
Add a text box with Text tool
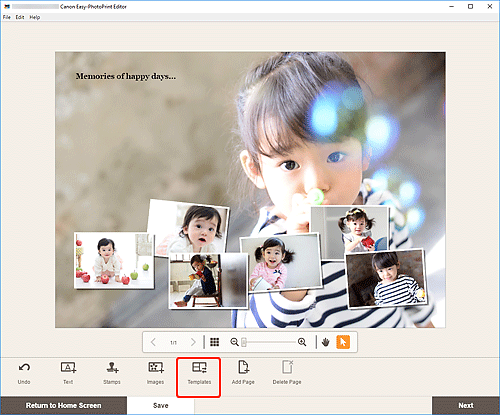click(x=68, y=367)
